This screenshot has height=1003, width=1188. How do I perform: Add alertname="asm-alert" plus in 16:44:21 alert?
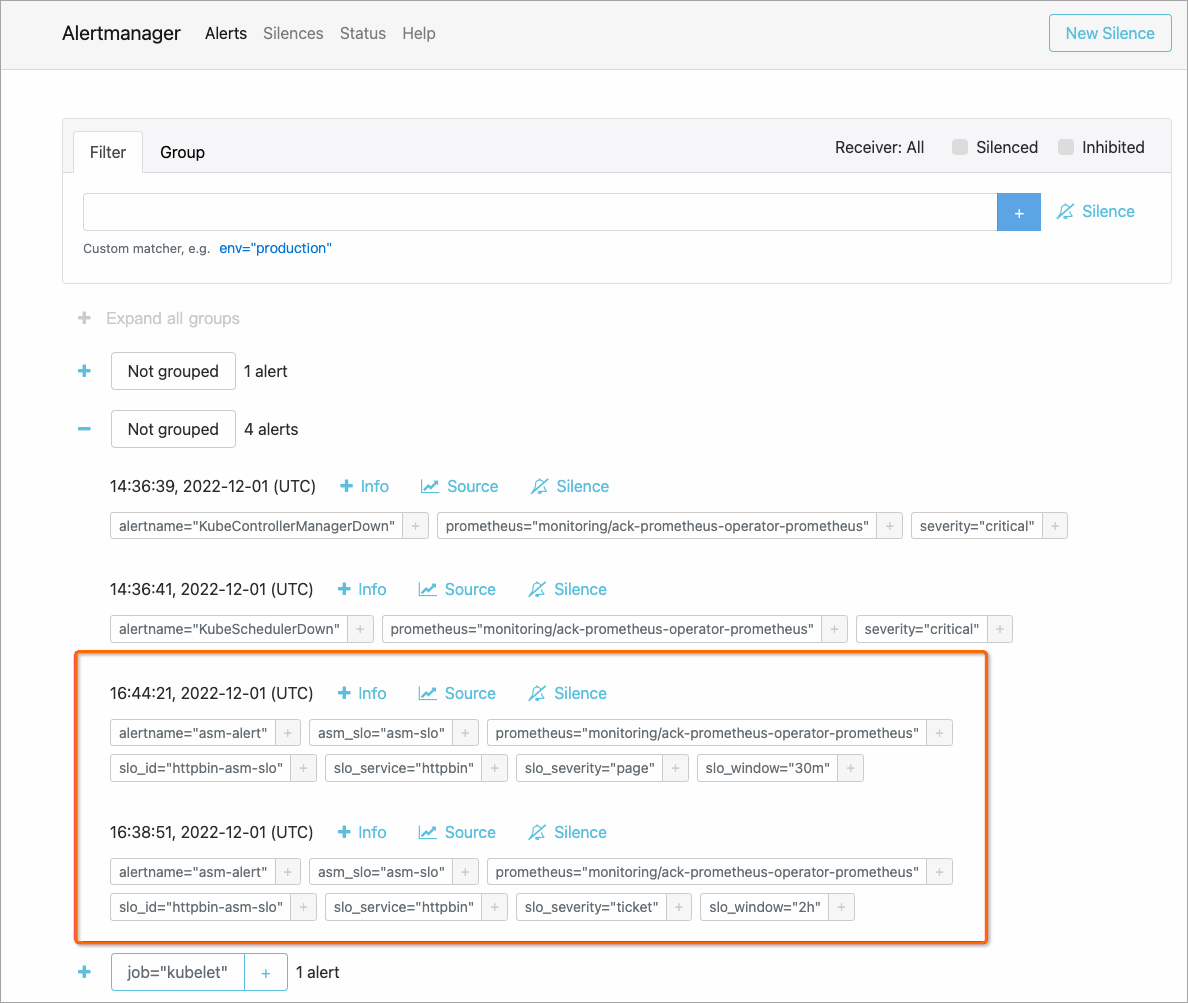tap(288, 733)
